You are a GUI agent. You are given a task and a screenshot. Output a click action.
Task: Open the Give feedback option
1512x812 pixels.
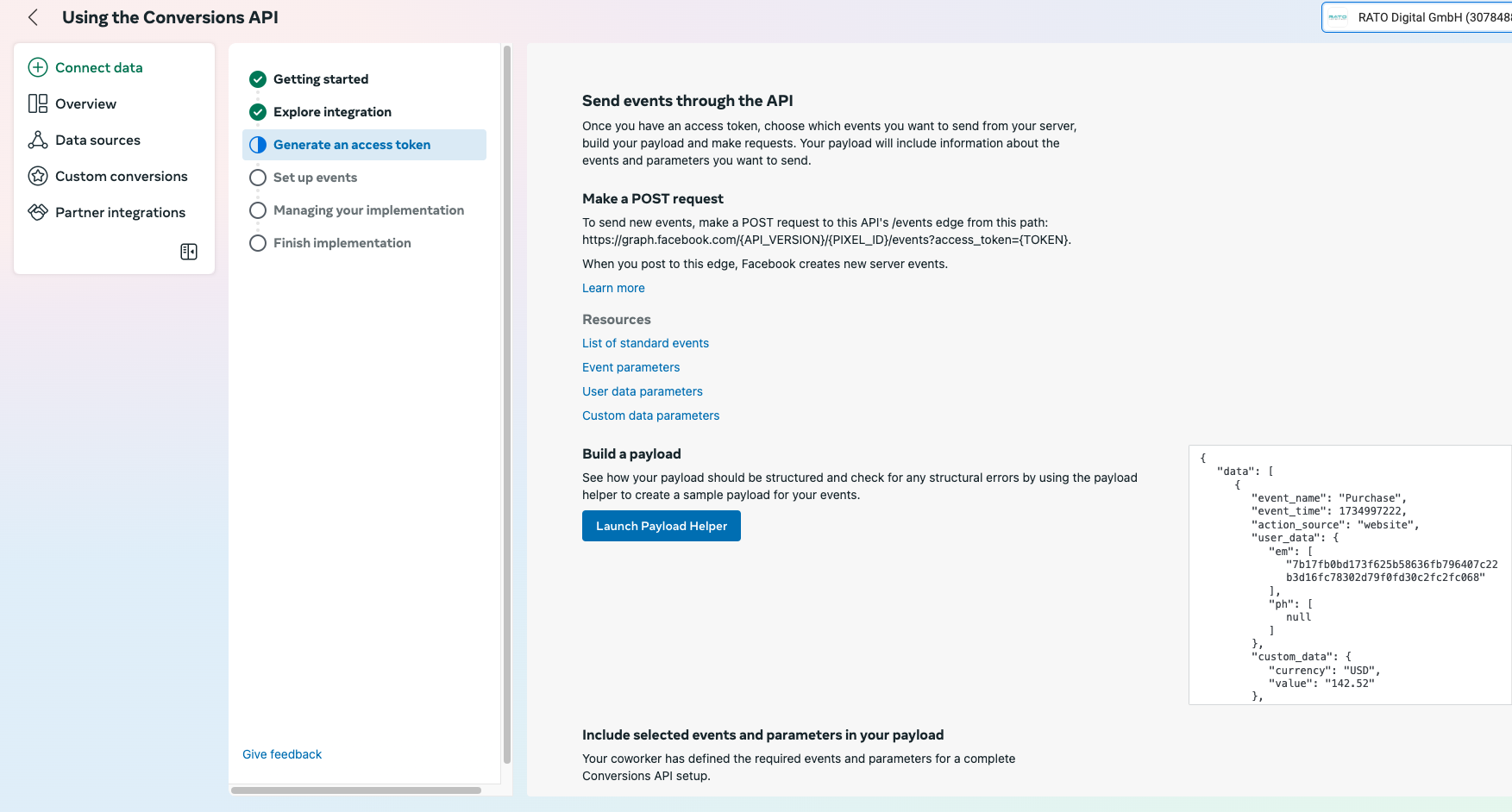281,753
